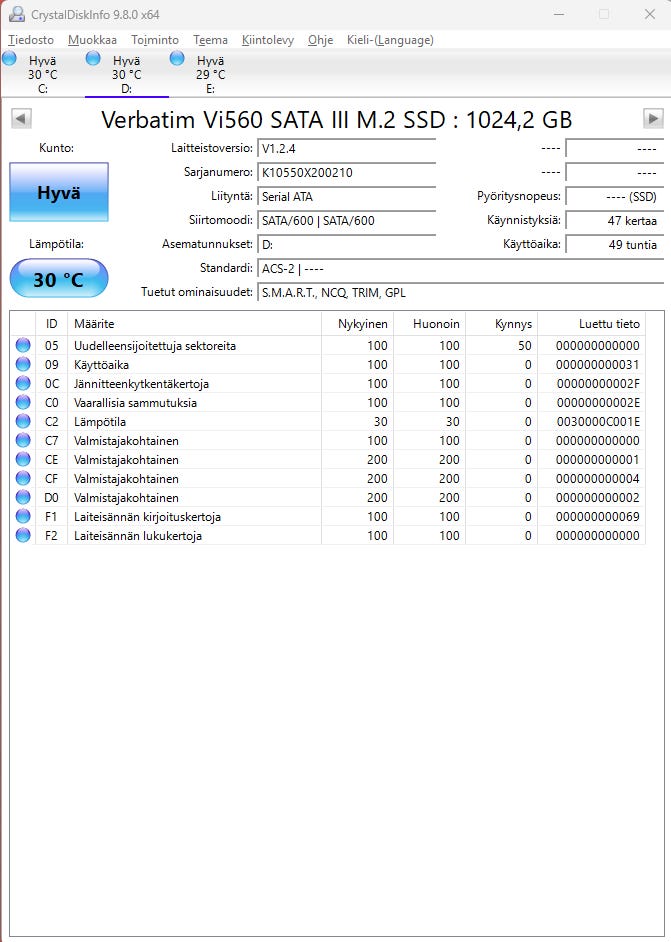Image resolution: width=671 pixels, height=942 pixels.
Task: Close the CrystalDiskInfo window
Action: [x=649, y=14]
